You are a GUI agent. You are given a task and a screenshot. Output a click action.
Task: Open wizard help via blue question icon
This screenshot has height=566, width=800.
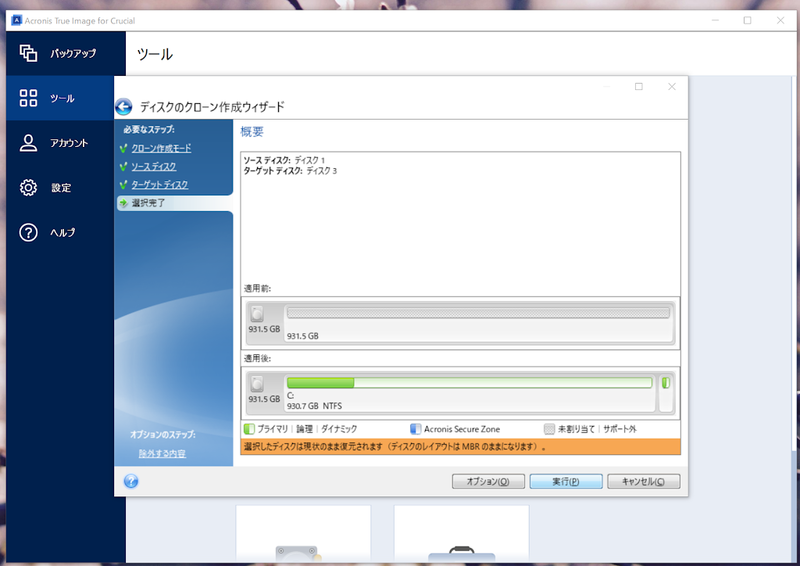[131, 481]
